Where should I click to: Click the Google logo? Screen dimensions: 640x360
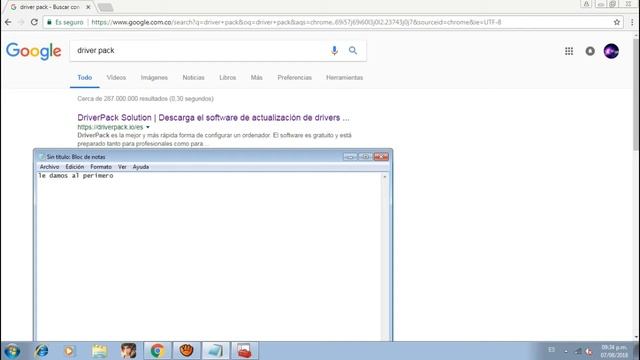33,51
